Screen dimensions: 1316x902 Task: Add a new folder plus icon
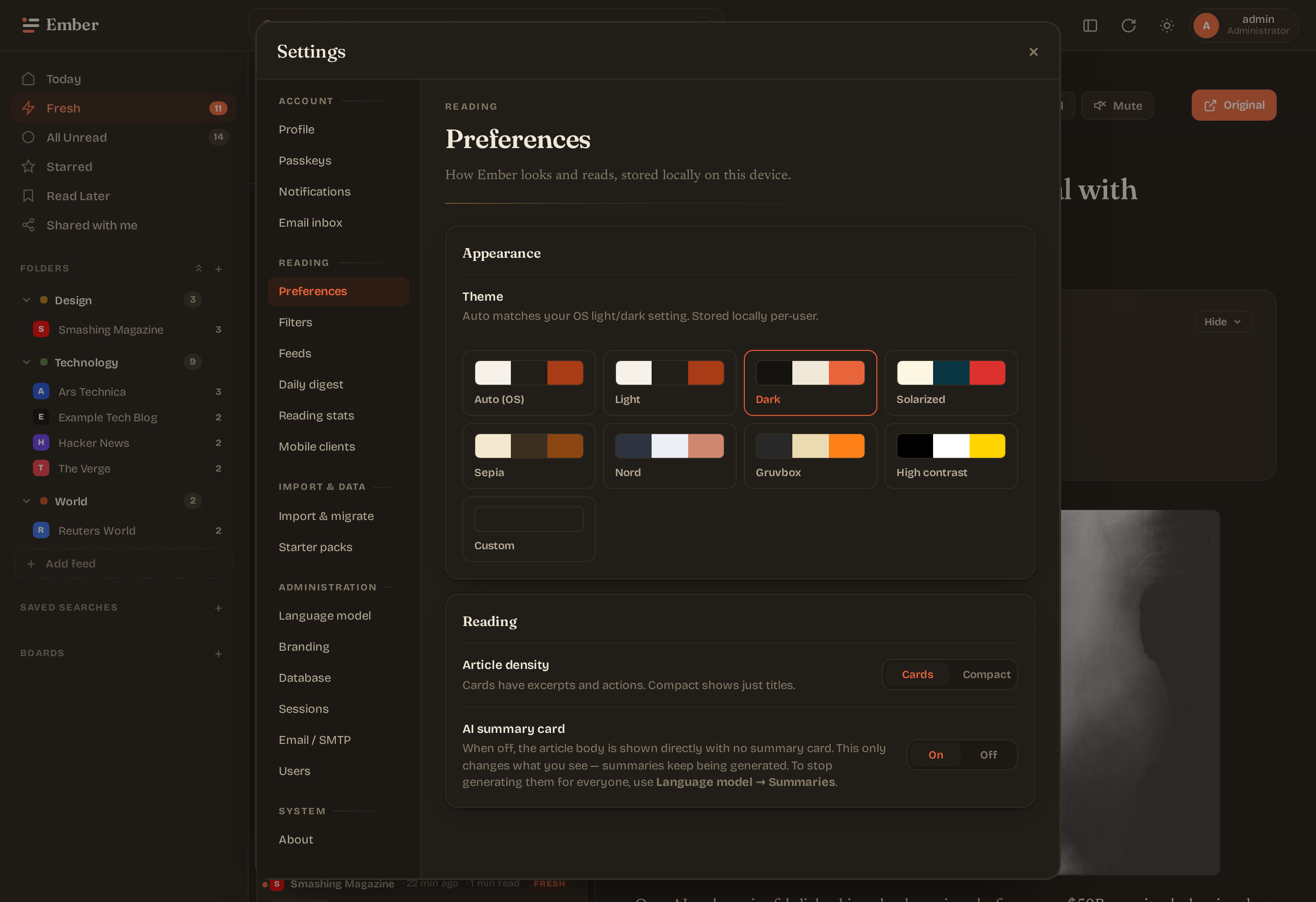click(x=218, y=269)
